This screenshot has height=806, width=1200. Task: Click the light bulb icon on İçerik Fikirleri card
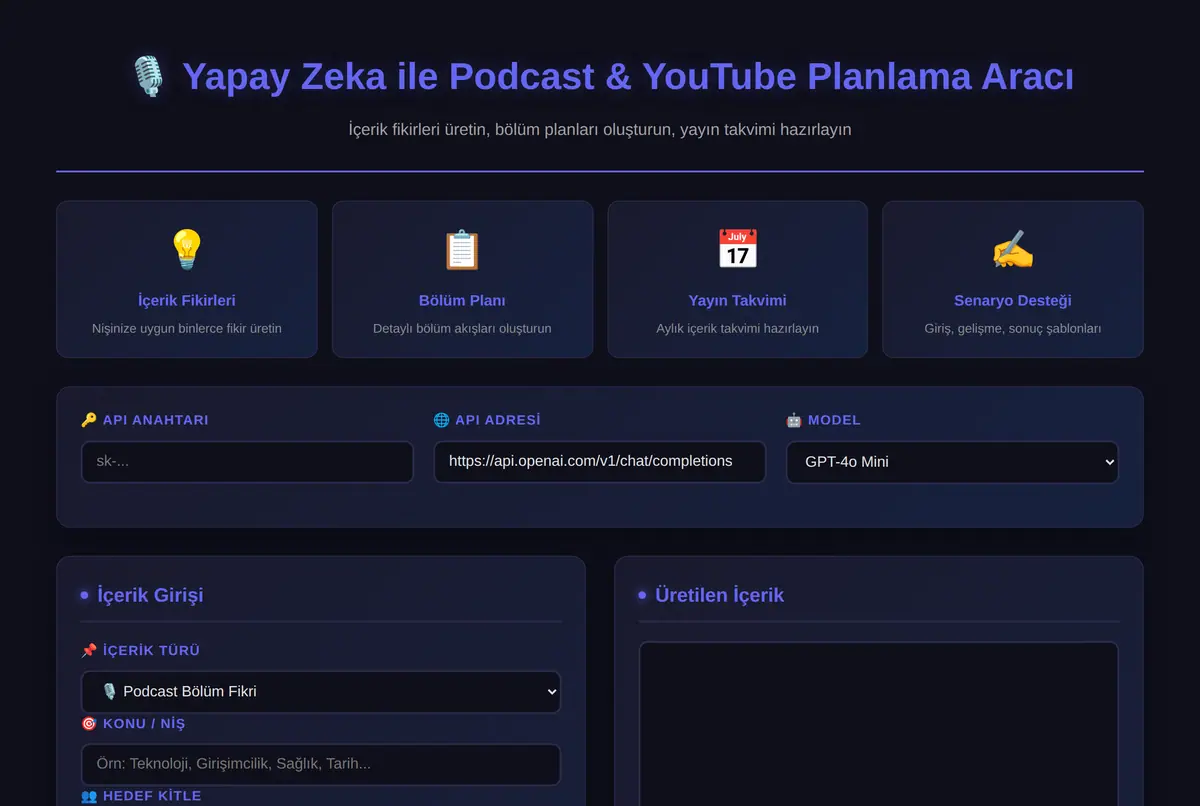187,249
